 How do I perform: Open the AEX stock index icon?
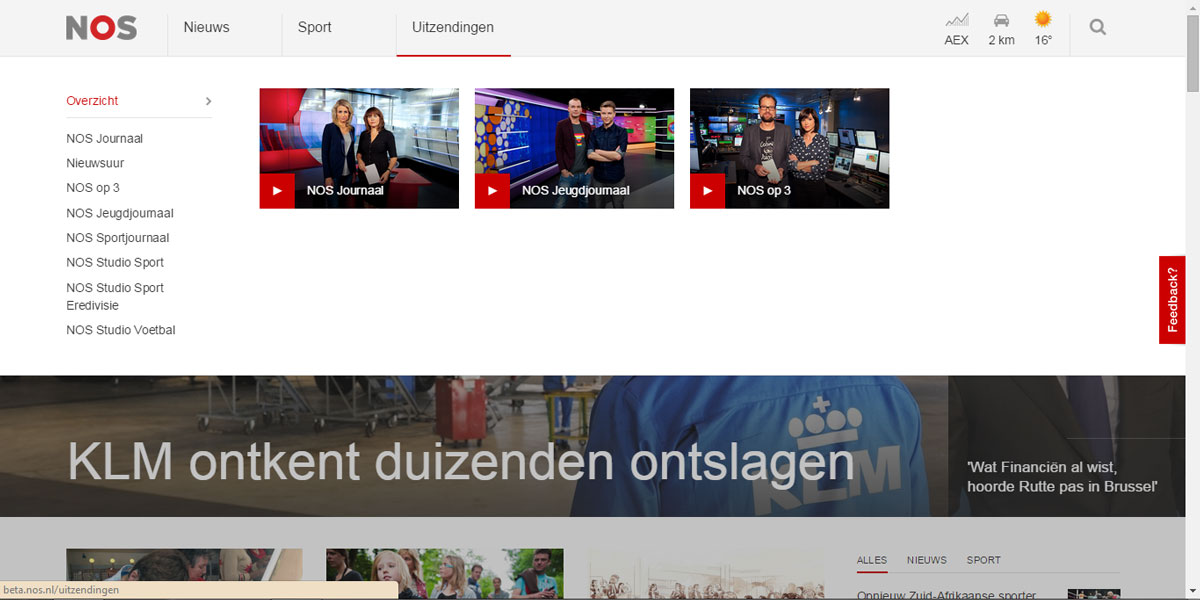(x=957, y=20)
